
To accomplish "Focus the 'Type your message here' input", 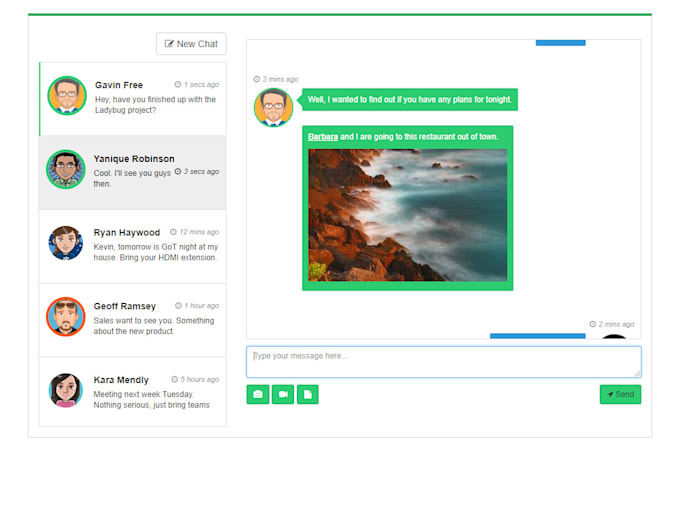I will click(444, 362).
